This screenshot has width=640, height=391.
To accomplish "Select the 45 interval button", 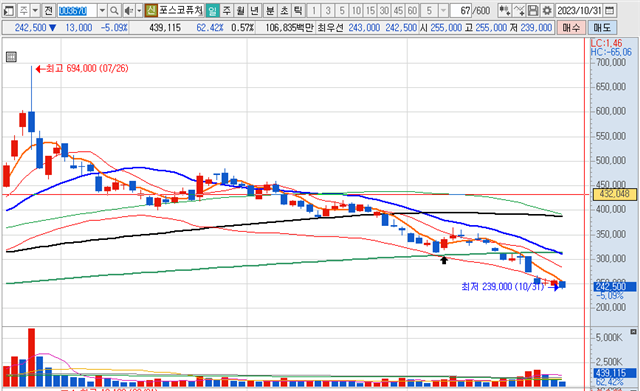I will click(398, 10).
